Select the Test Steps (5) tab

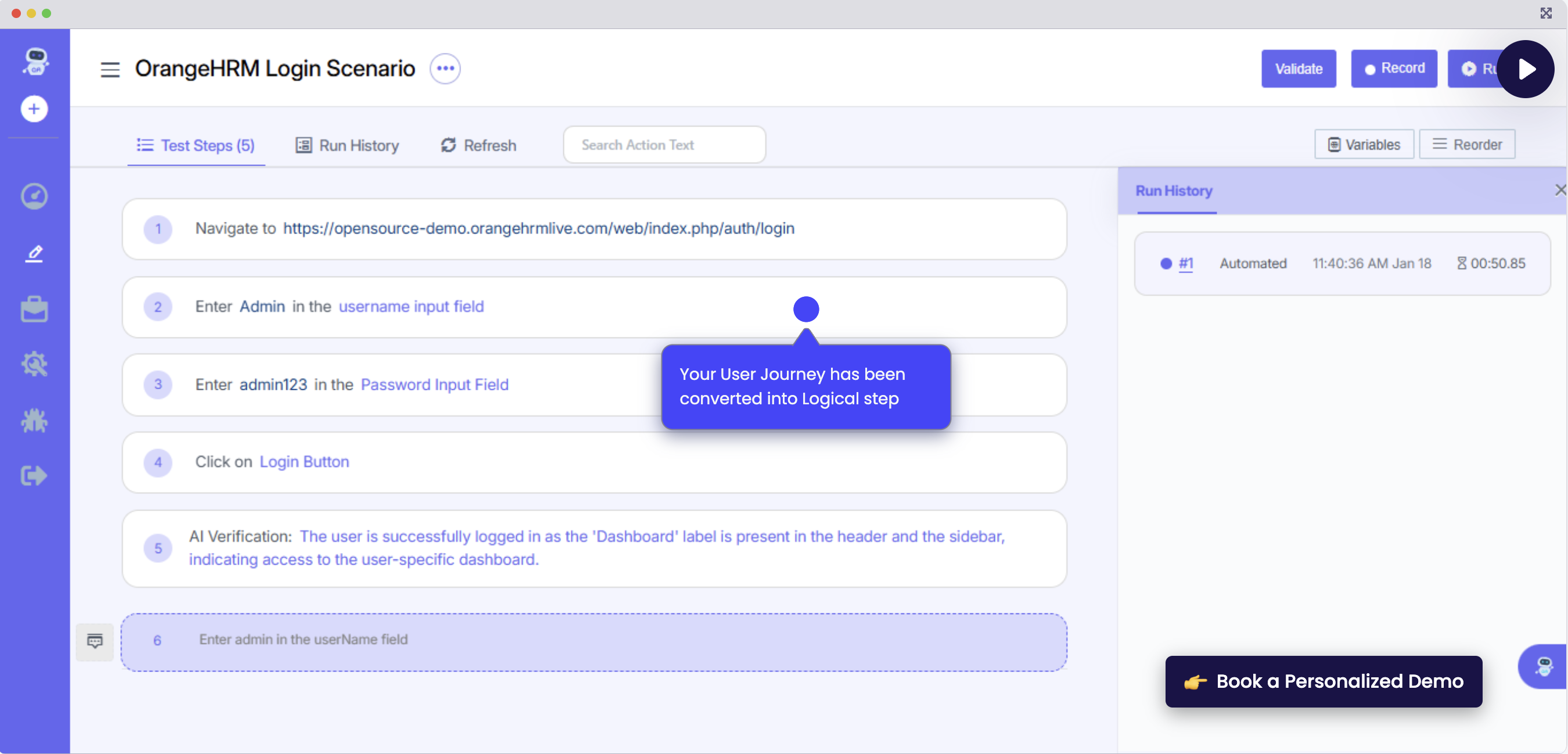[x=196, y=146]
